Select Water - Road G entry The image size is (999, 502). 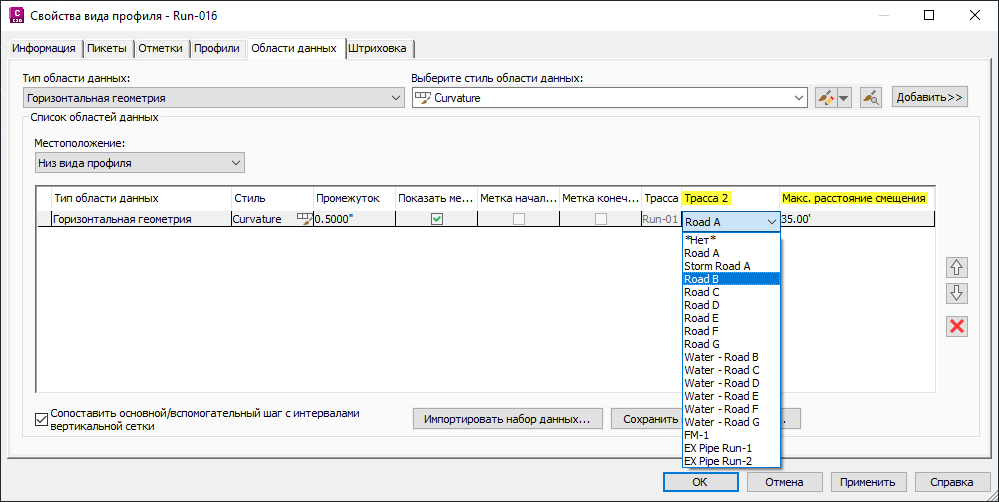click(x=731, y=422)
